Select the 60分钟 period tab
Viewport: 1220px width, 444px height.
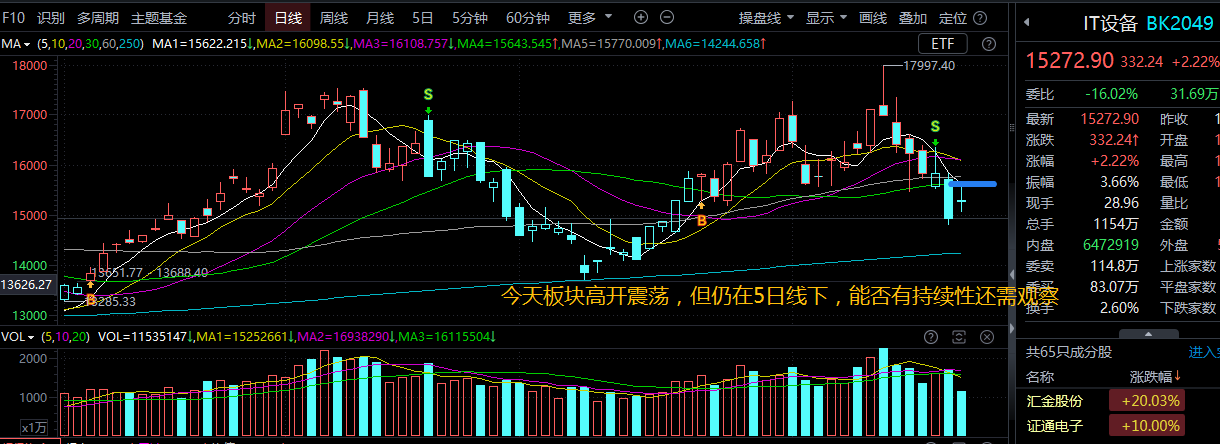click(x=527, y=17)
